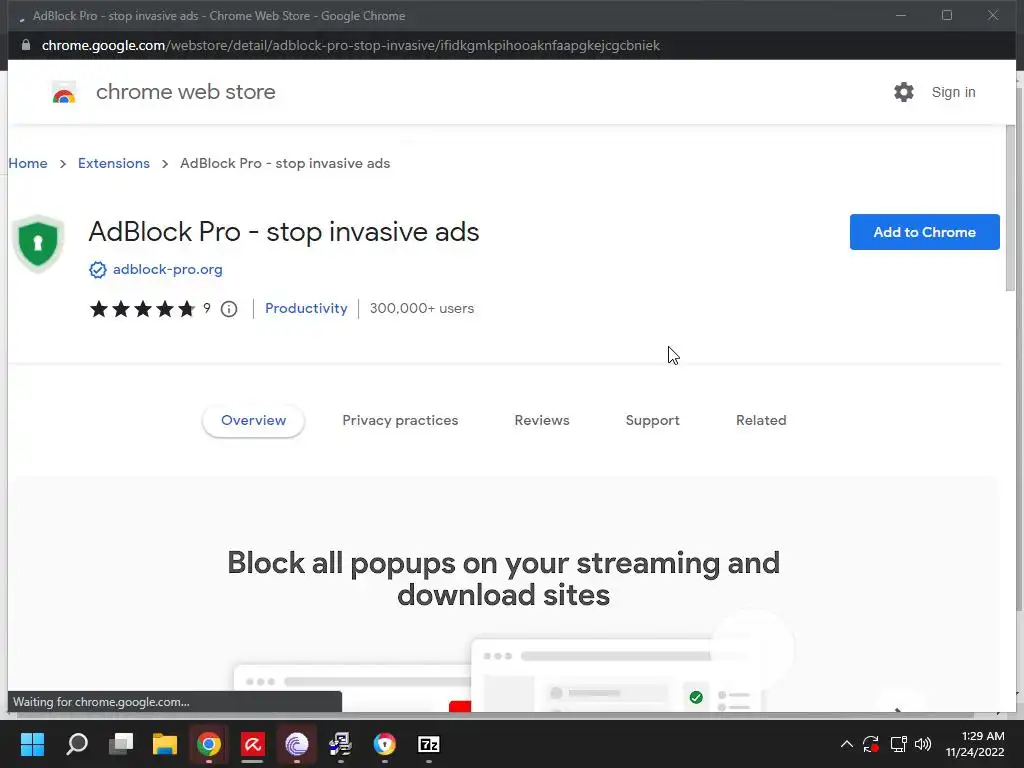The width and height of the screenshot is (1024, 768).
Task: Open Task View on taskbar
Action: (x=121, y=744)
